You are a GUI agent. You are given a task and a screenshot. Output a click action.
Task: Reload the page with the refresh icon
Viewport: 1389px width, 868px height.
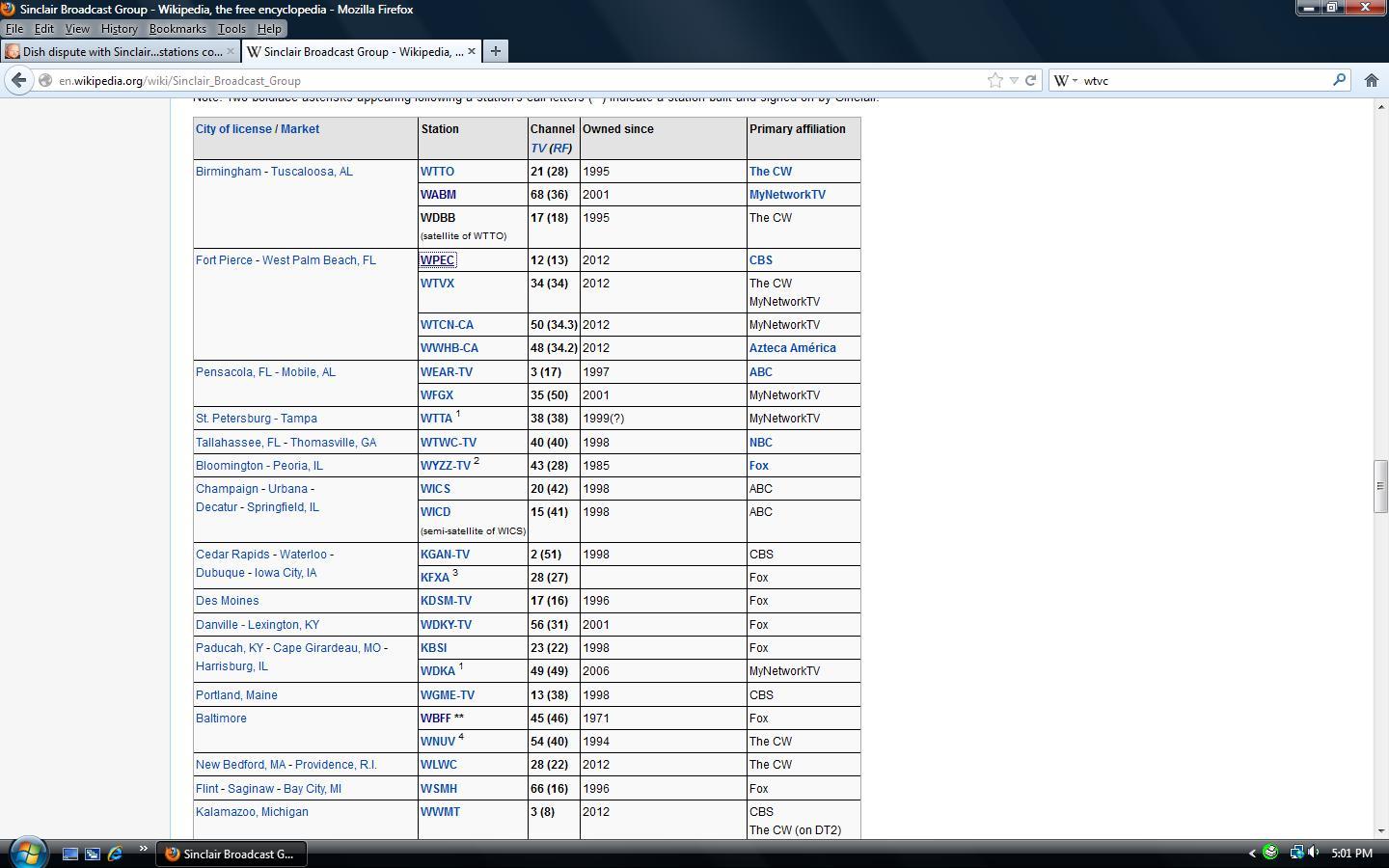tap(1030, 80)
